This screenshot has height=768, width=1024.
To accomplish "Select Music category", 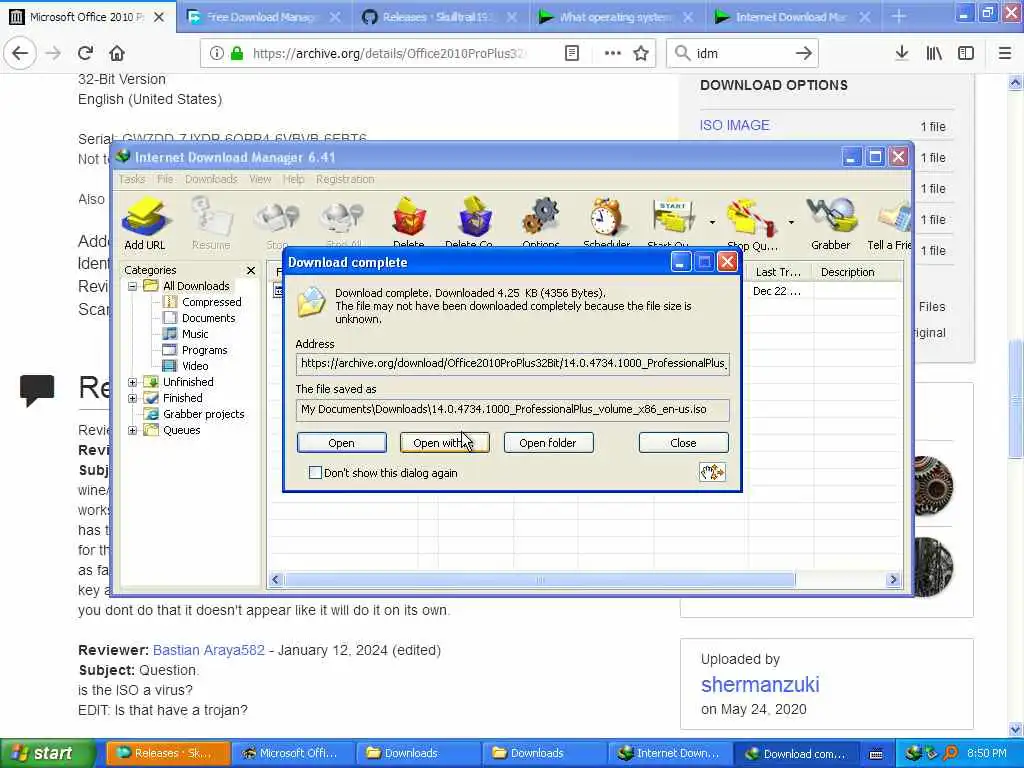I will pos(195,334).
